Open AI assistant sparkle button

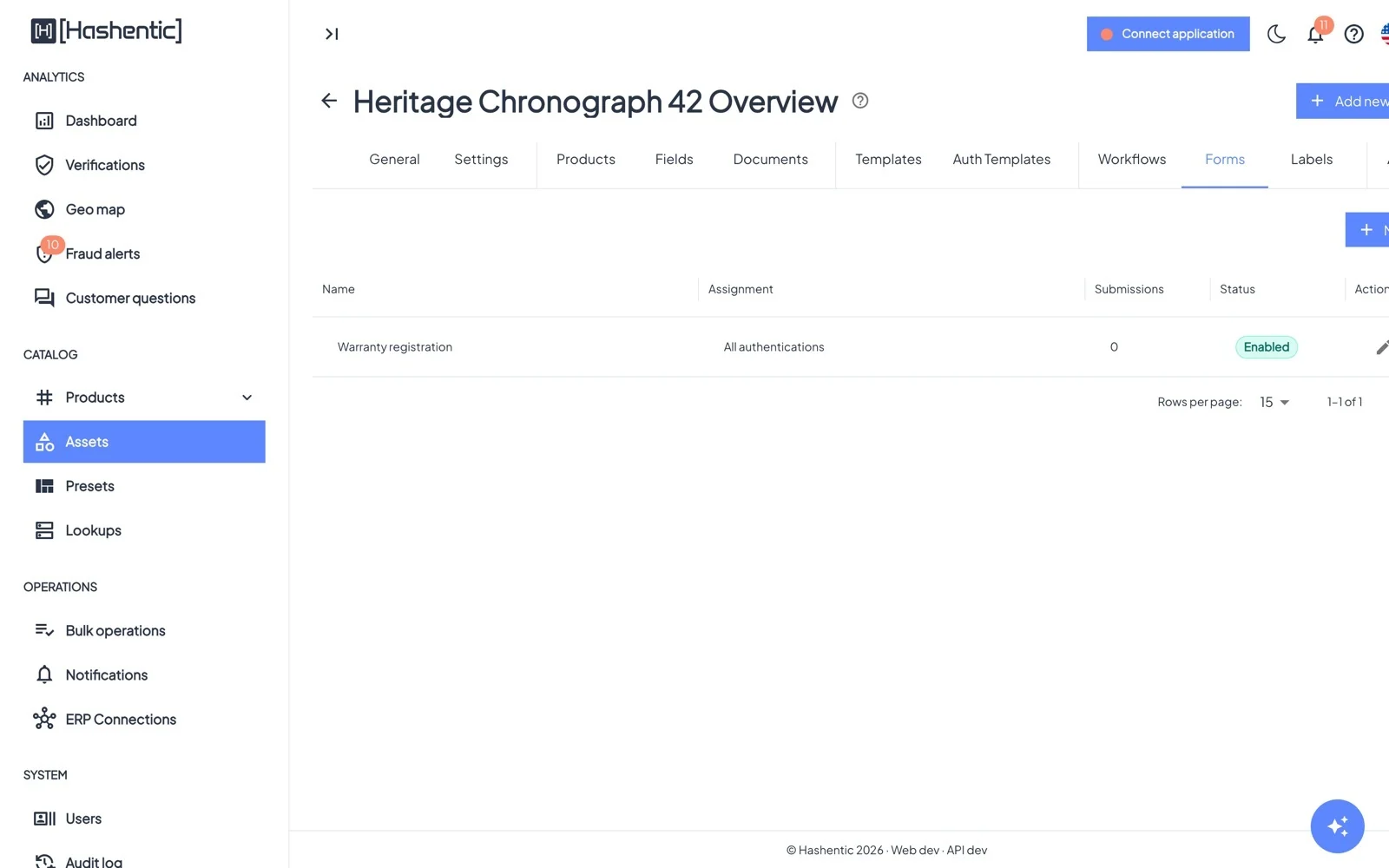tap(1337, 825)
